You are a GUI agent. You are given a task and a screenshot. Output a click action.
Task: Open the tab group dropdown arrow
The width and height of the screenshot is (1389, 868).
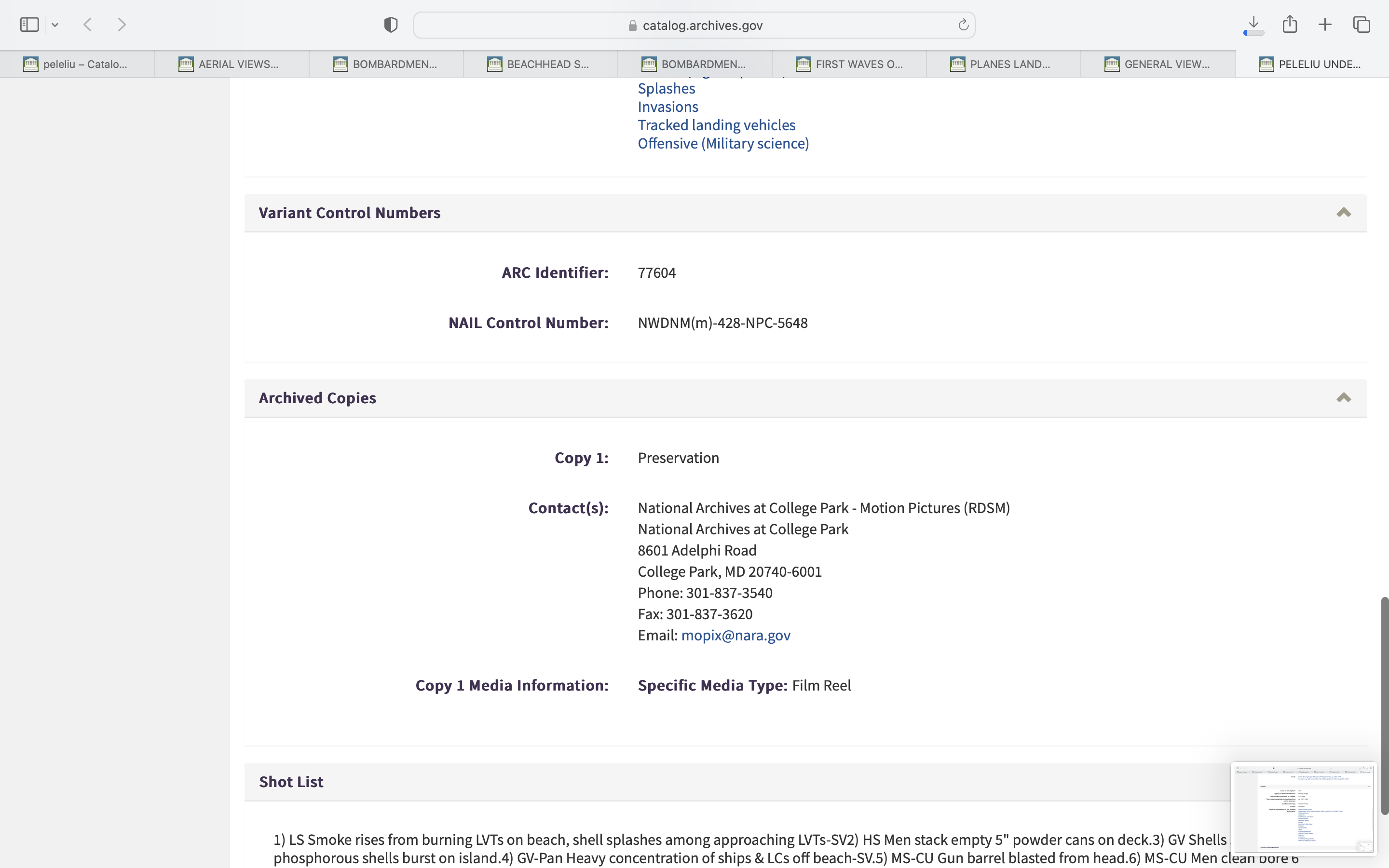55,25
